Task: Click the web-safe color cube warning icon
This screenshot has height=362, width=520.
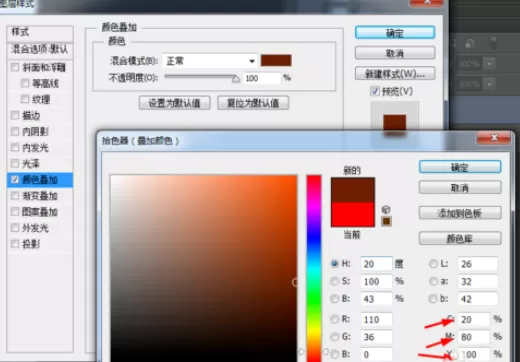Action: pyautogui.click(x=386, y=210)
